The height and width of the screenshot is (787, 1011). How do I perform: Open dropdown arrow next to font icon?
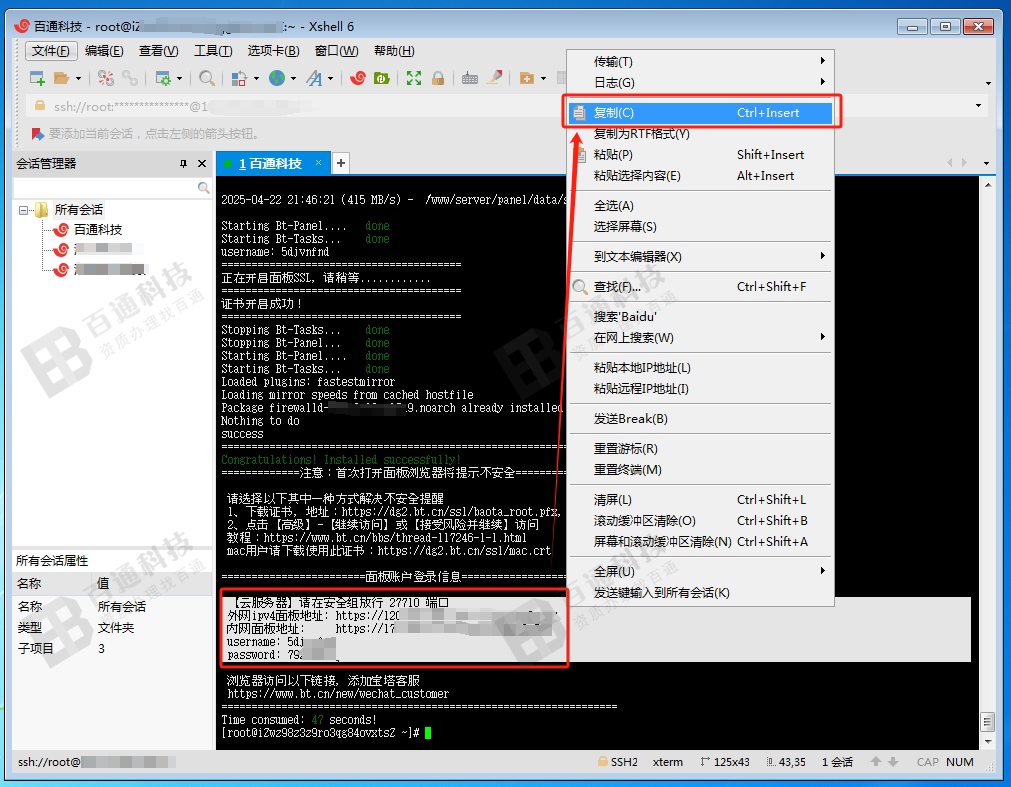click(x=330, y=79)
